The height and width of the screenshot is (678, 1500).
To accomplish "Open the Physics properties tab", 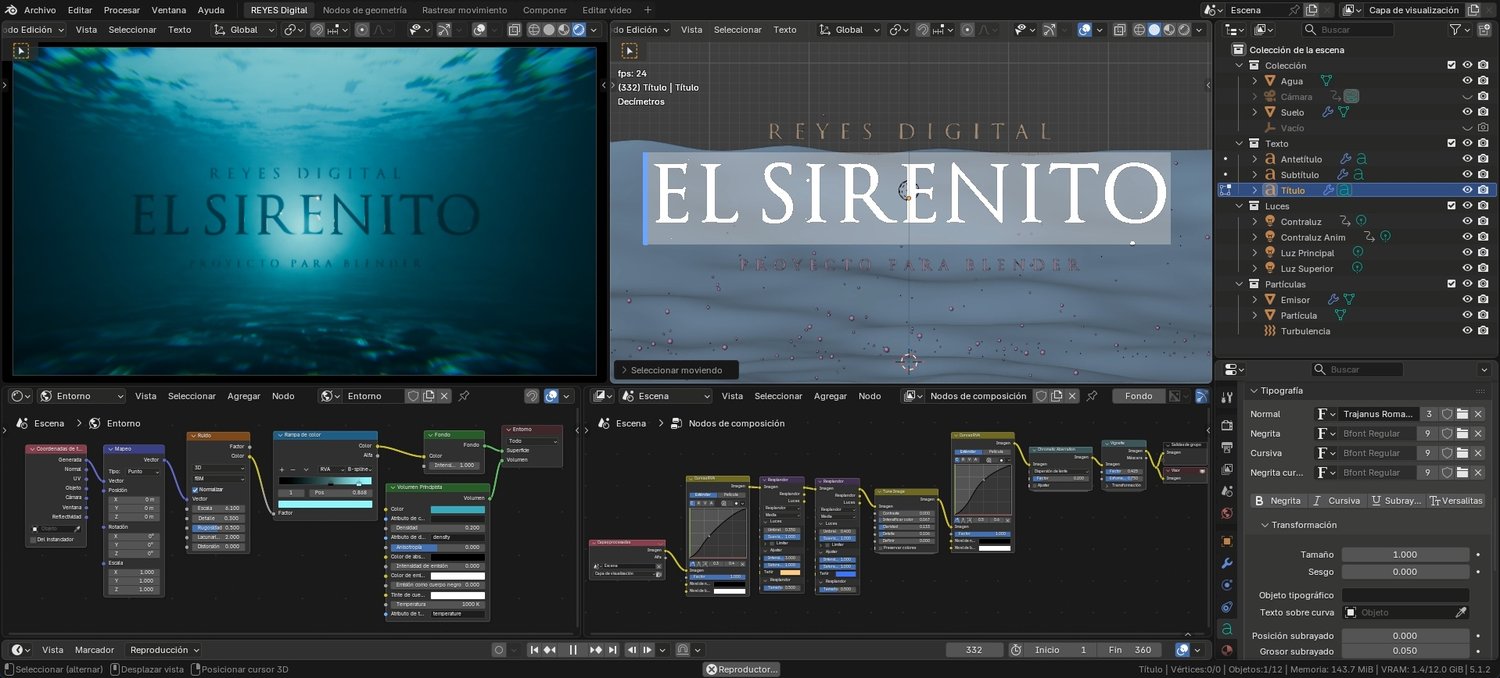I will pyautogui.click(x=1227, y=585).
